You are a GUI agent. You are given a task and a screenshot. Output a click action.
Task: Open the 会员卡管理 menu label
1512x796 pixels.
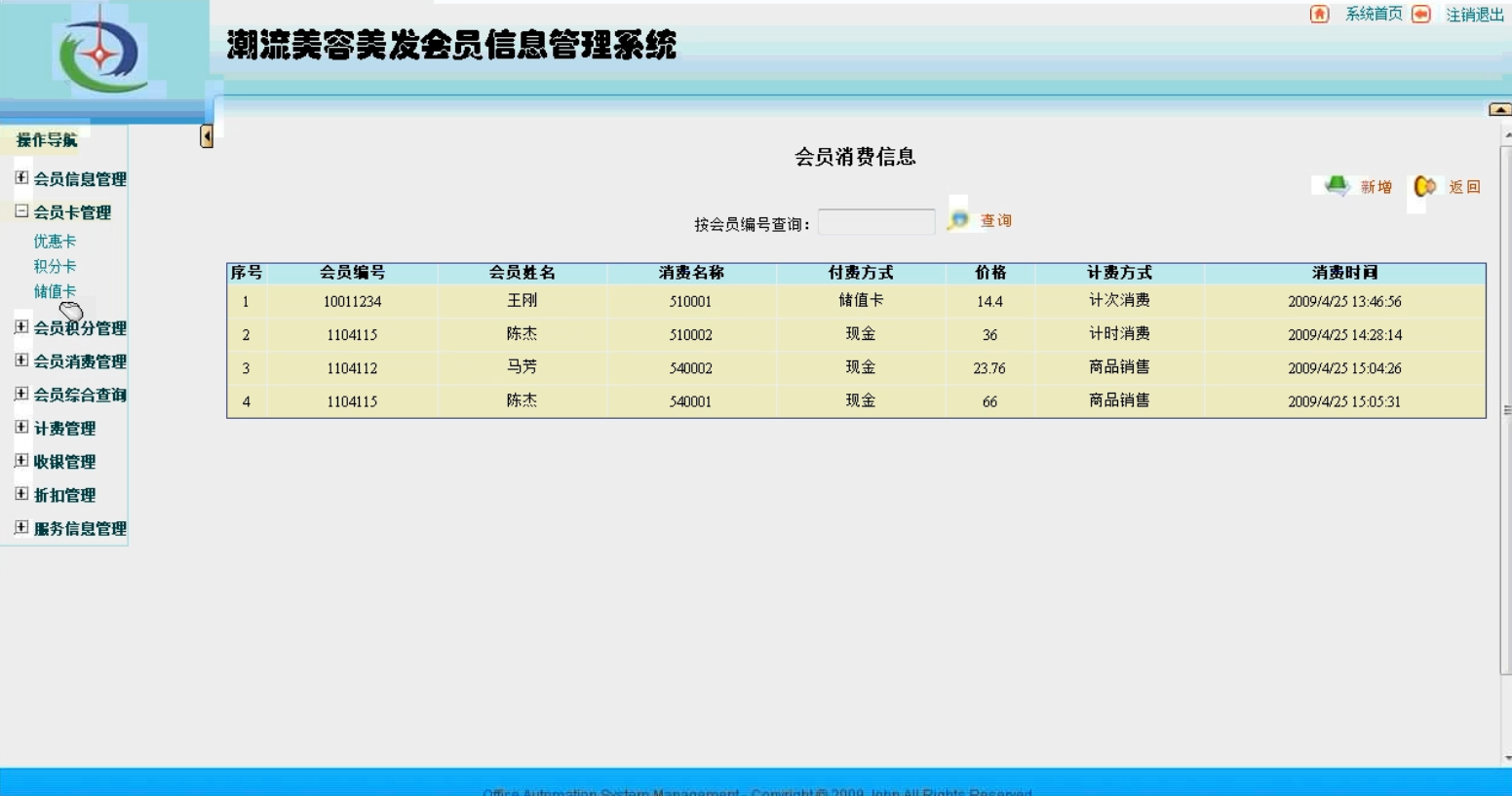point(72,212)
